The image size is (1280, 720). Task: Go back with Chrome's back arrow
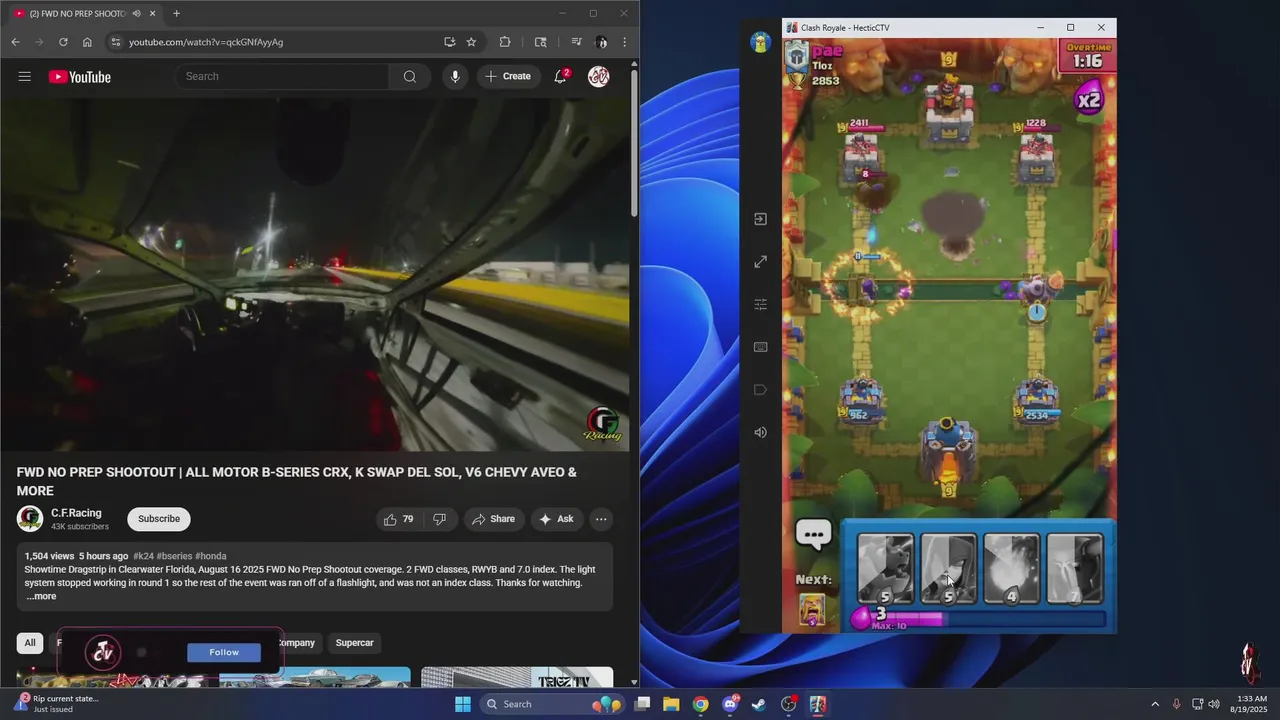15,42
